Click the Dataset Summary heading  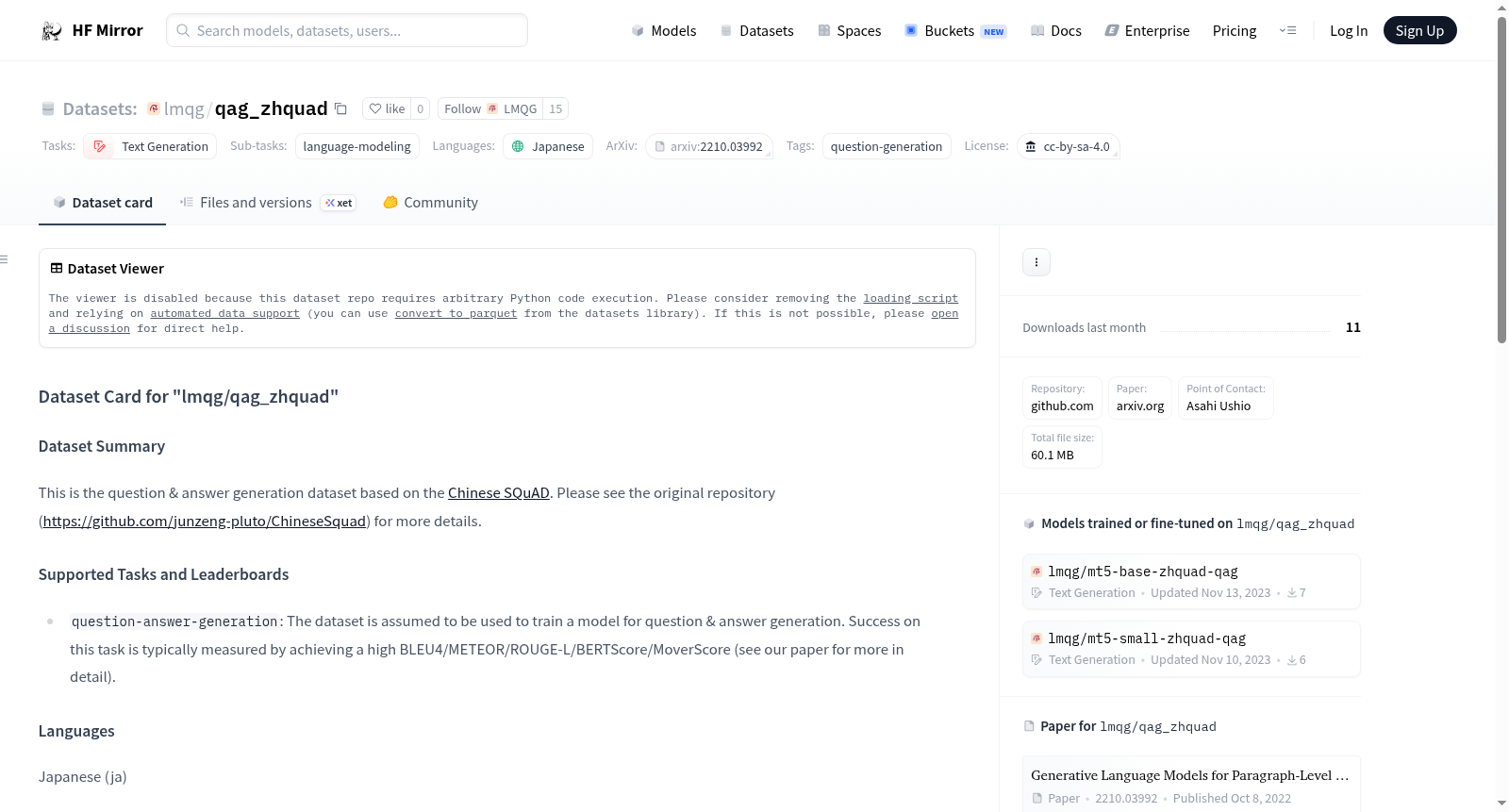[102, 446]
